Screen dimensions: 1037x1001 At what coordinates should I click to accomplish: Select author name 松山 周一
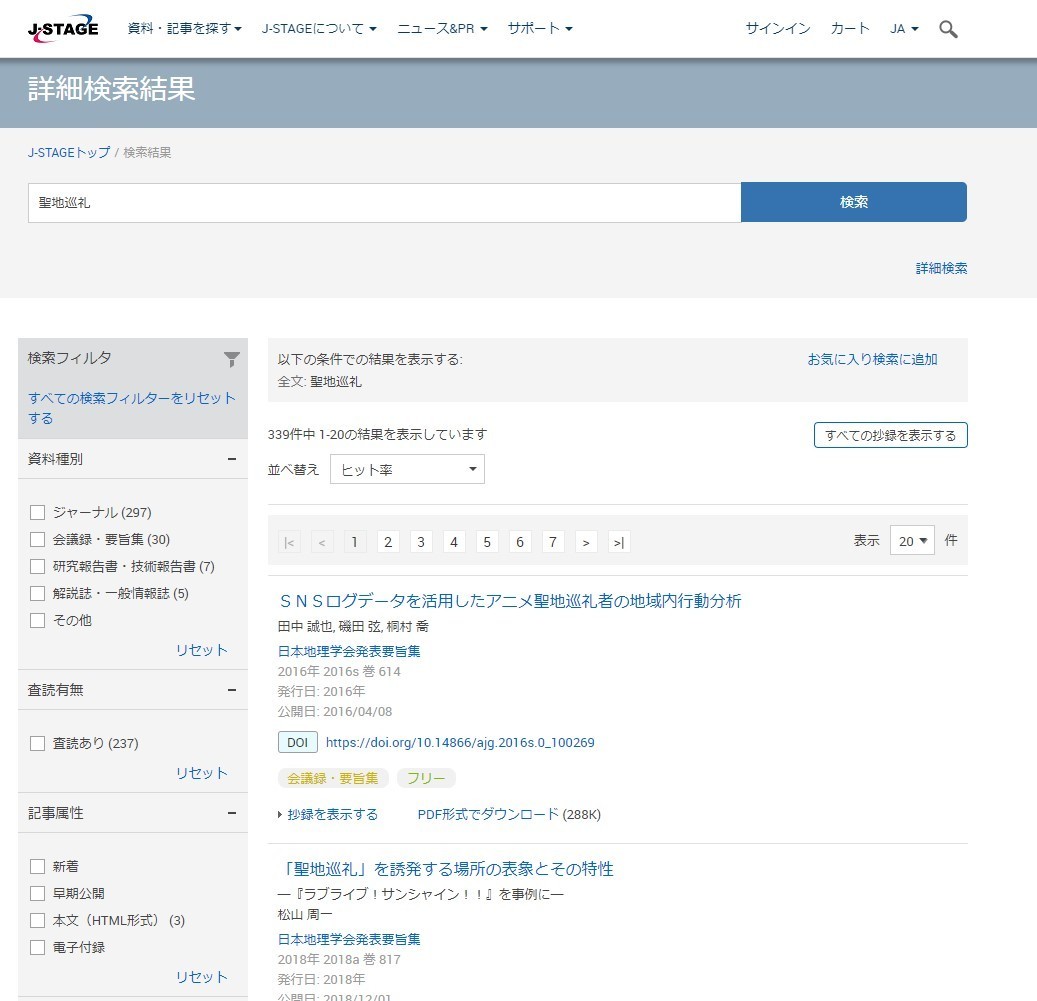pyautogui.click(x=305, y=914)
